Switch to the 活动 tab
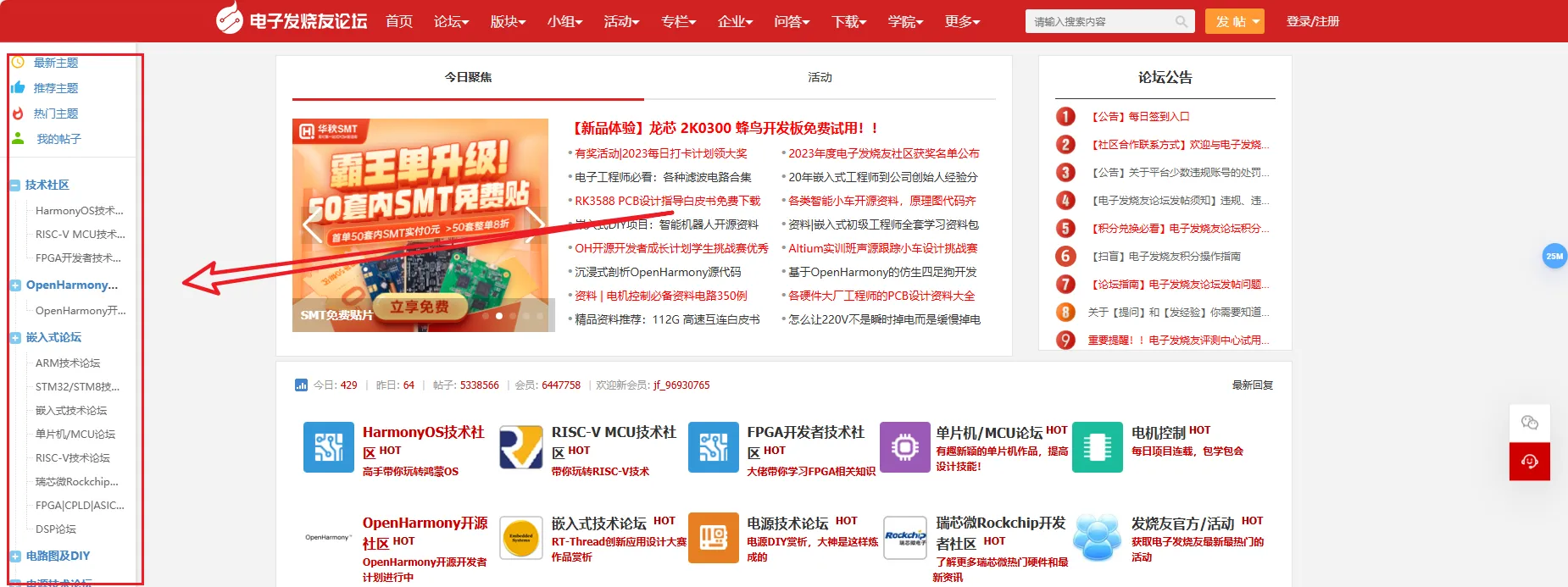Viewport: 1568px width, 587px height. [820, 77]
